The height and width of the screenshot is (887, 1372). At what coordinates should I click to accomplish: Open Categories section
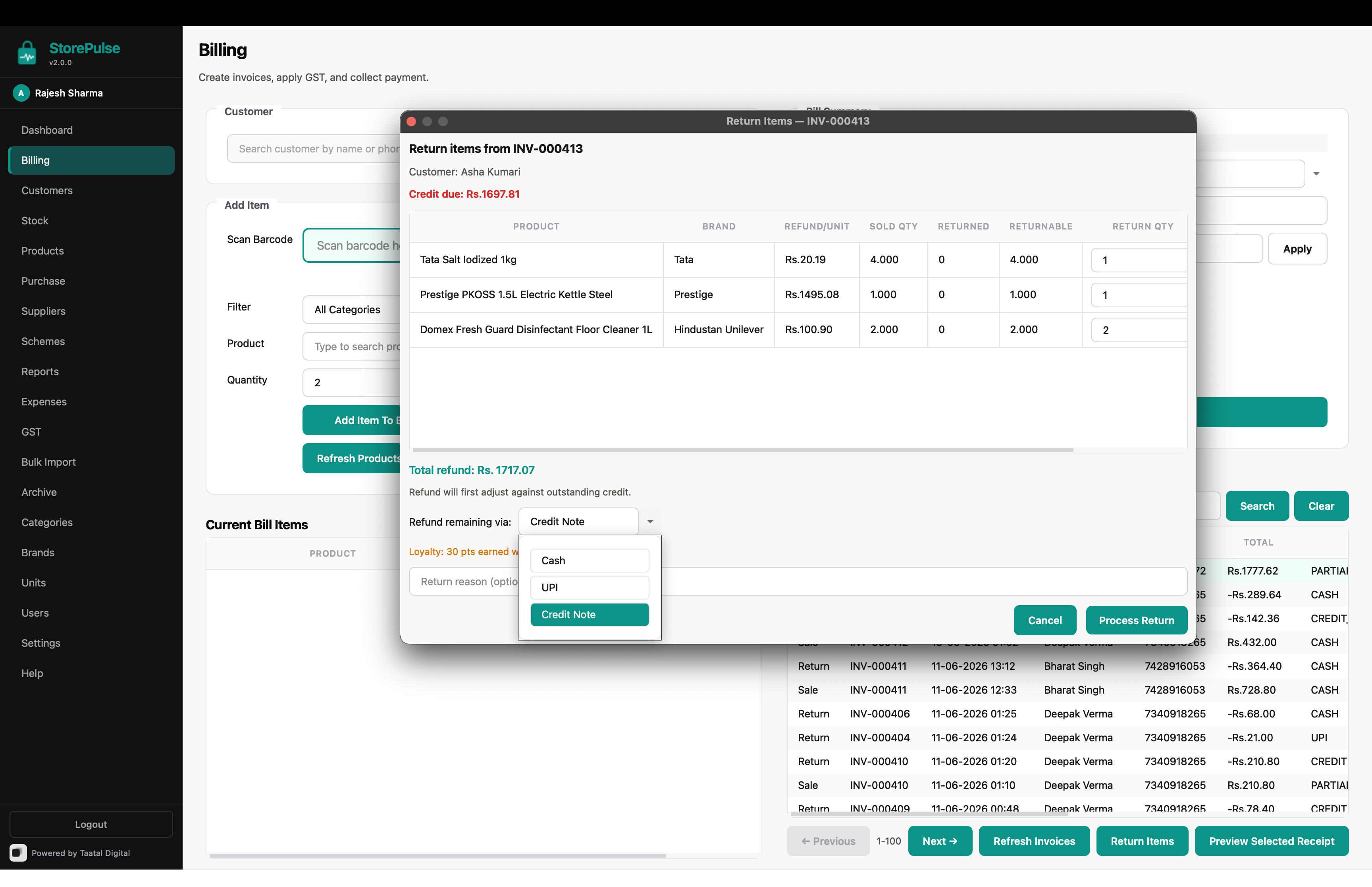91,523
